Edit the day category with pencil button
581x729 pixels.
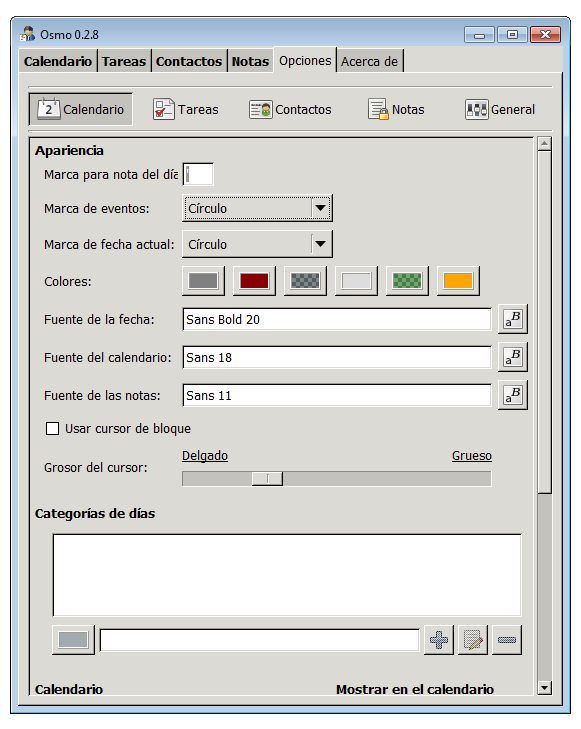click(x=473, y=640)
